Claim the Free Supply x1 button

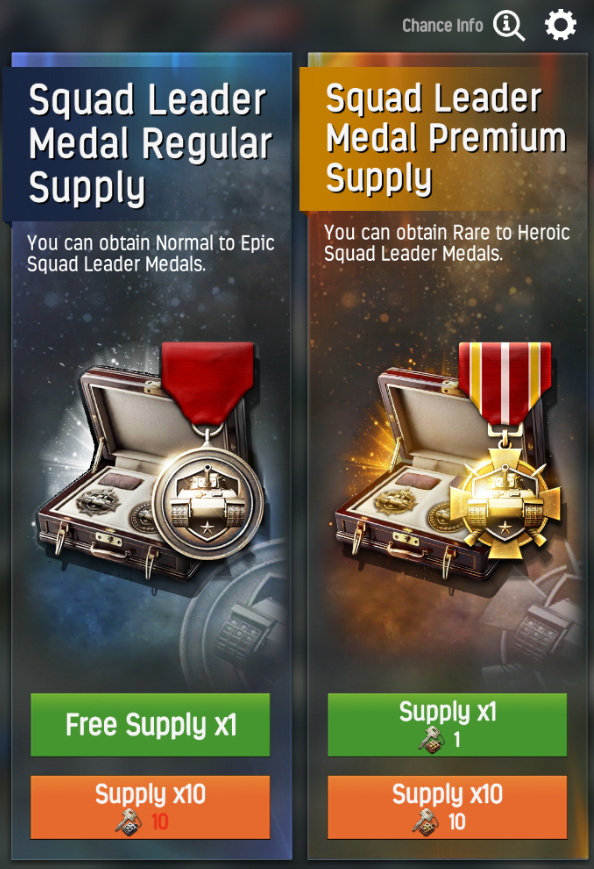150,724
